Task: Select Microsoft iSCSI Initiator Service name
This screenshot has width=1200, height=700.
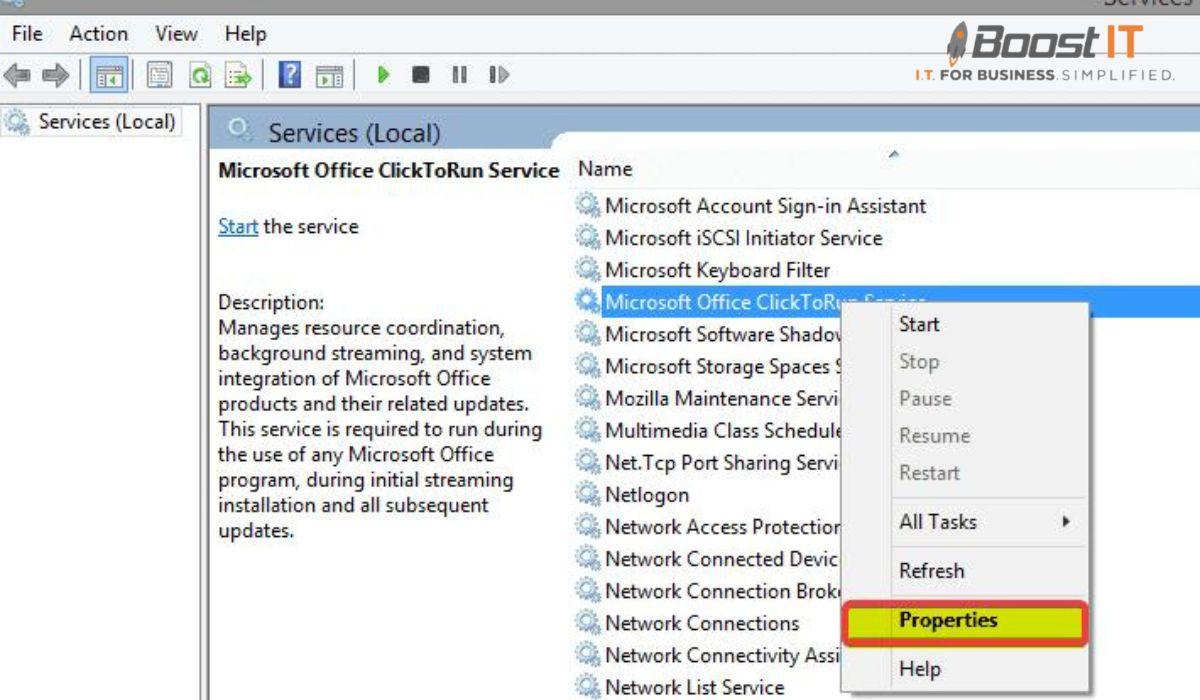Action: pyautogui.click(x=743, y=238)
